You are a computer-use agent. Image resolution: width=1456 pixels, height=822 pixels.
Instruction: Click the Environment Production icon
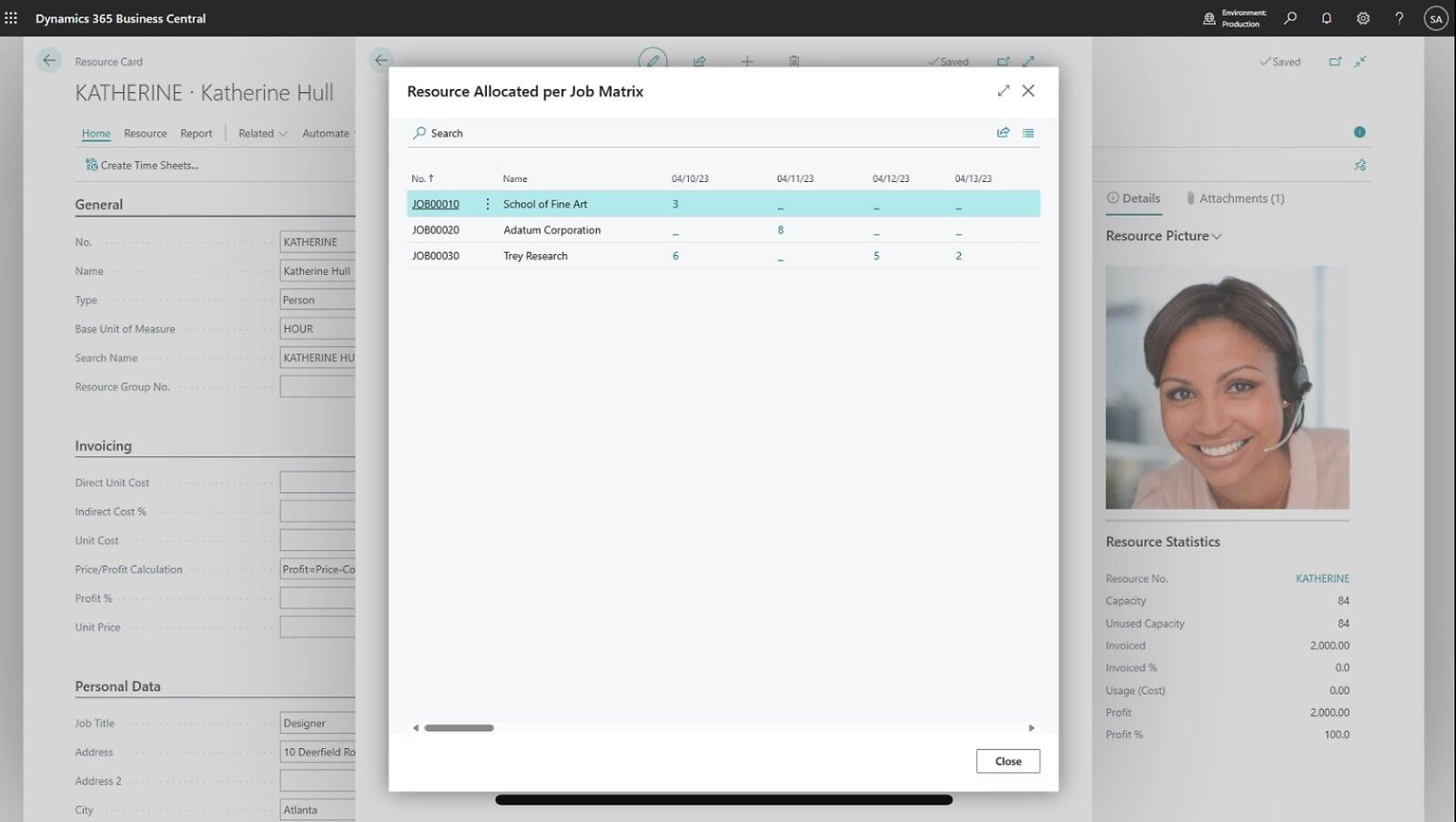coord(1209,18)
